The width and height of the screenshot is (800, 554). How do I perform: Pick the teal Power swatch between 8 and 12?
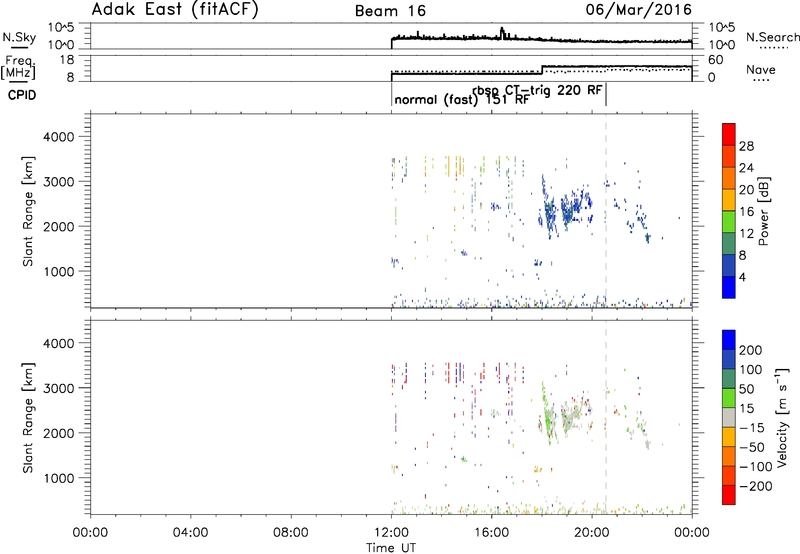(x=729, y=243)
